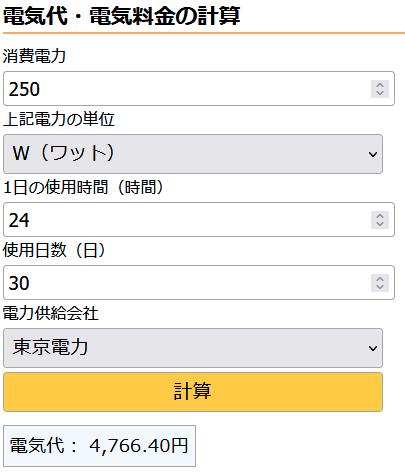Click the chevron on the 電力供給会社 select box
Screen dimensions: 405x474
[x=373, y=348]
